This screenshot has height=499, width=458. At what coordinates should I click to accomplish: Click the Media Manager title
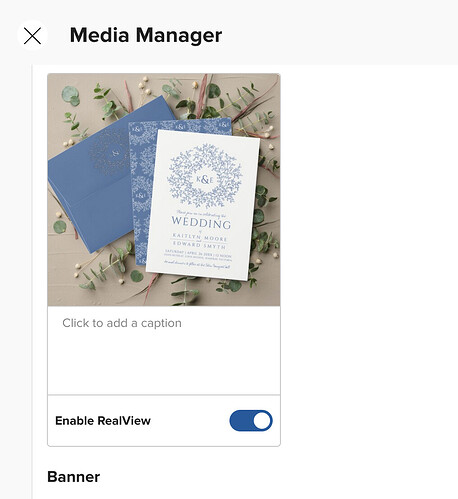coord(146,35)
